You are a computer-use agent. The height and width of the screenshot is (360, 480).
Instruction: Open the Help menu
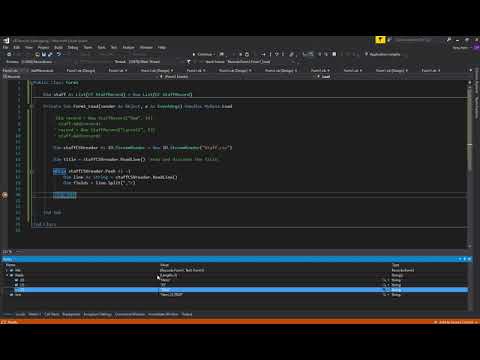pos(162,47)
